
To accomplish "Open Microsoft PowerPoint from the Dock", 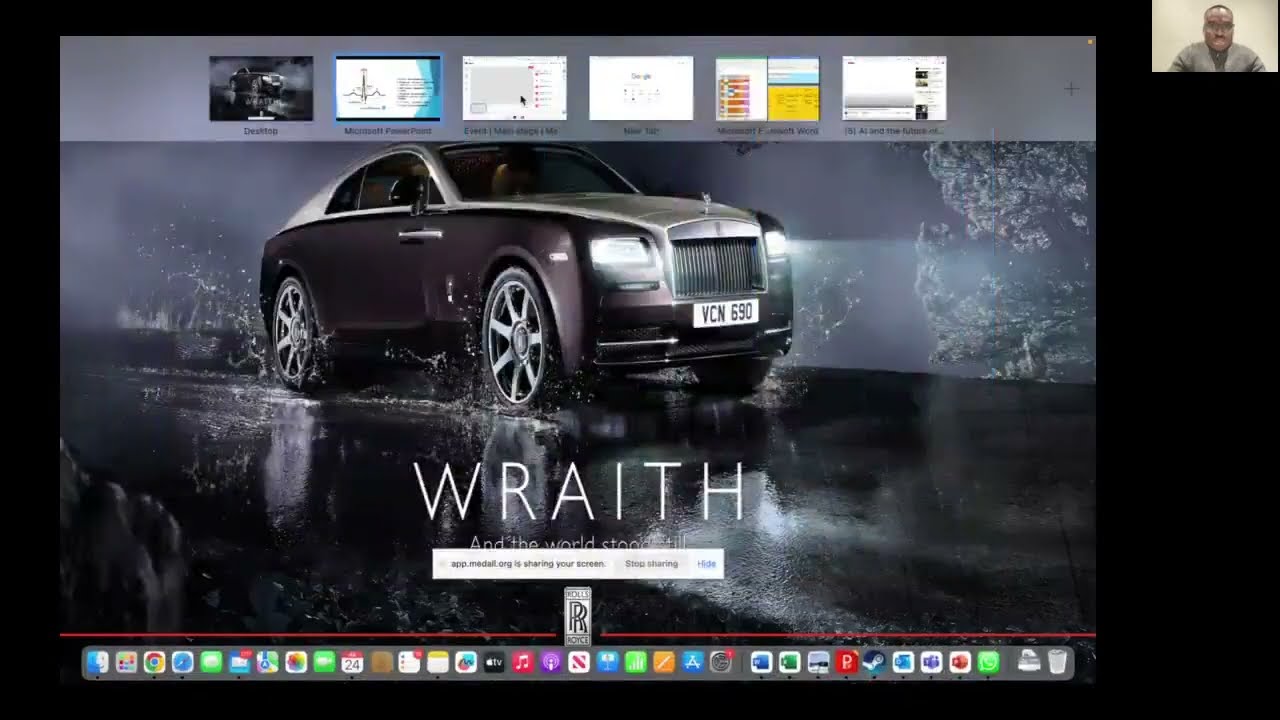I will tap(960, 662).
